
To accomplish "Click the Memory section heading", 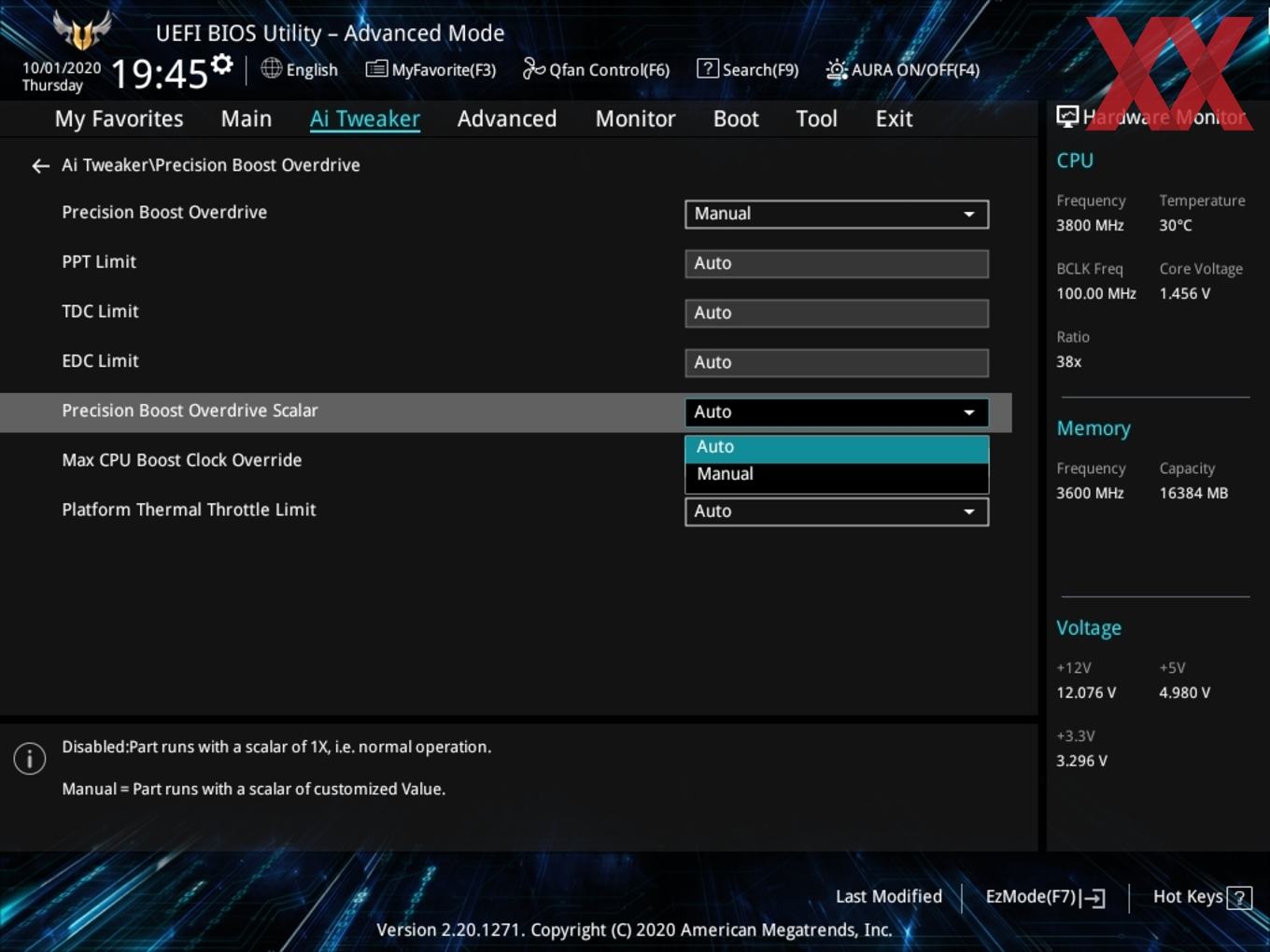I will click(1094, 428).
